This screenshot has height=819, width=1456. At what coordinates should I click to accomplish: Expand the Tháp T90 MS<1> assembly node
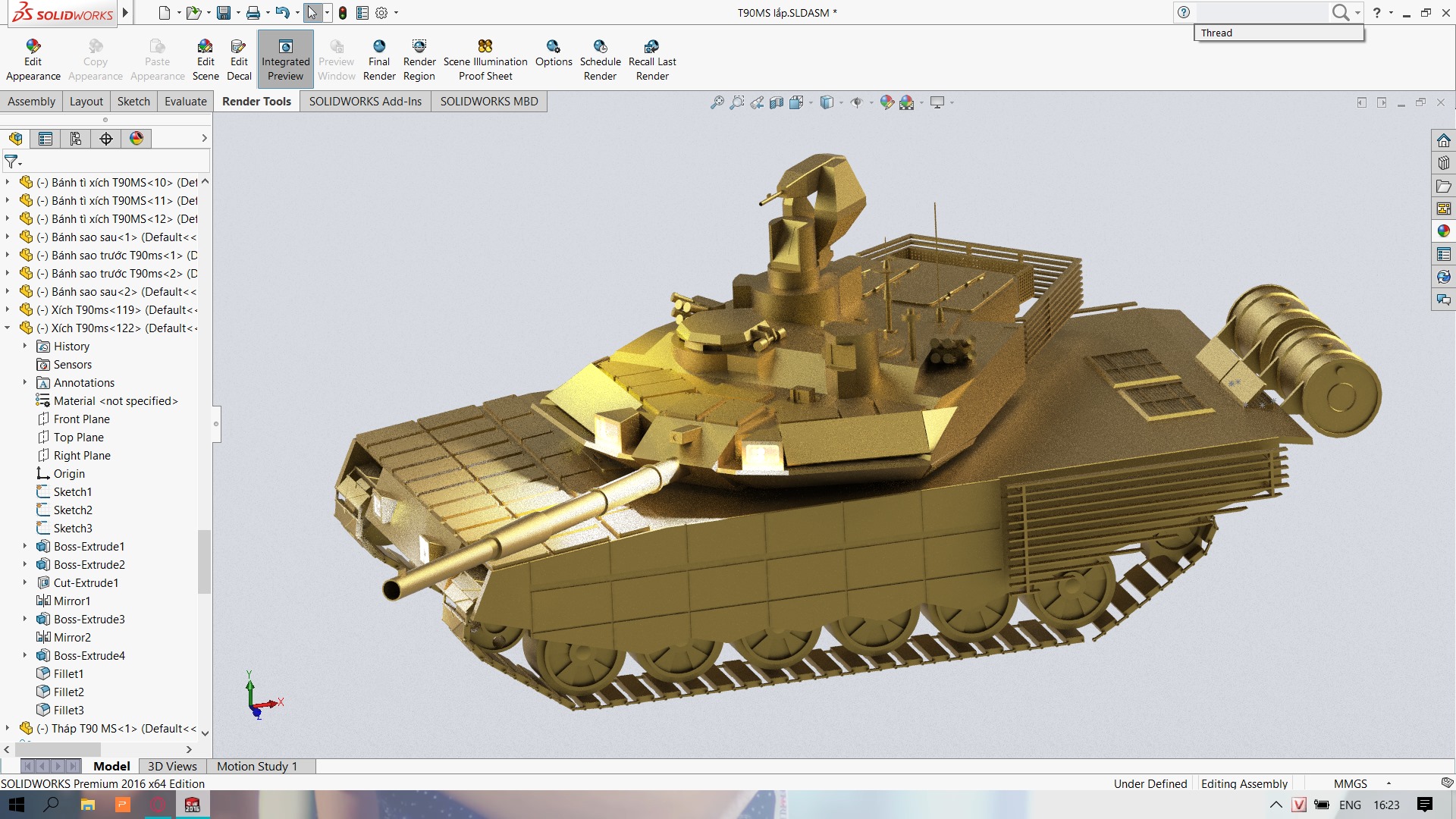pyautogui.click(x=8, y=728)
